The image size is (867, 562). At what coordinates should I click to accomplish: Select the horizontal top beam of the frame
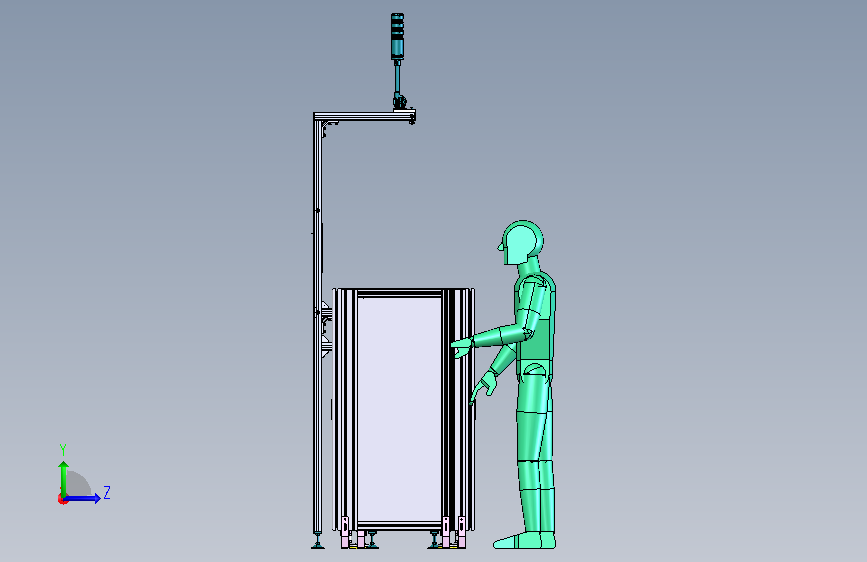point(364,117)
